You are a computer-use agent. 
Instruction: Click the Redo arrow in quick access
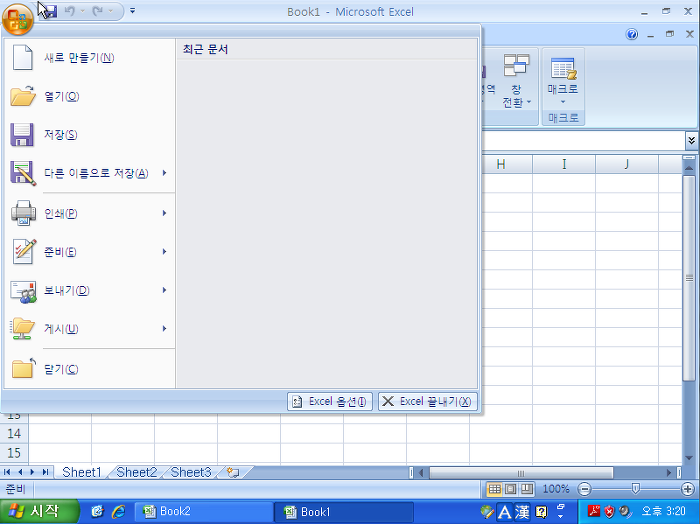pyautogui.click(x=97, y=11)
